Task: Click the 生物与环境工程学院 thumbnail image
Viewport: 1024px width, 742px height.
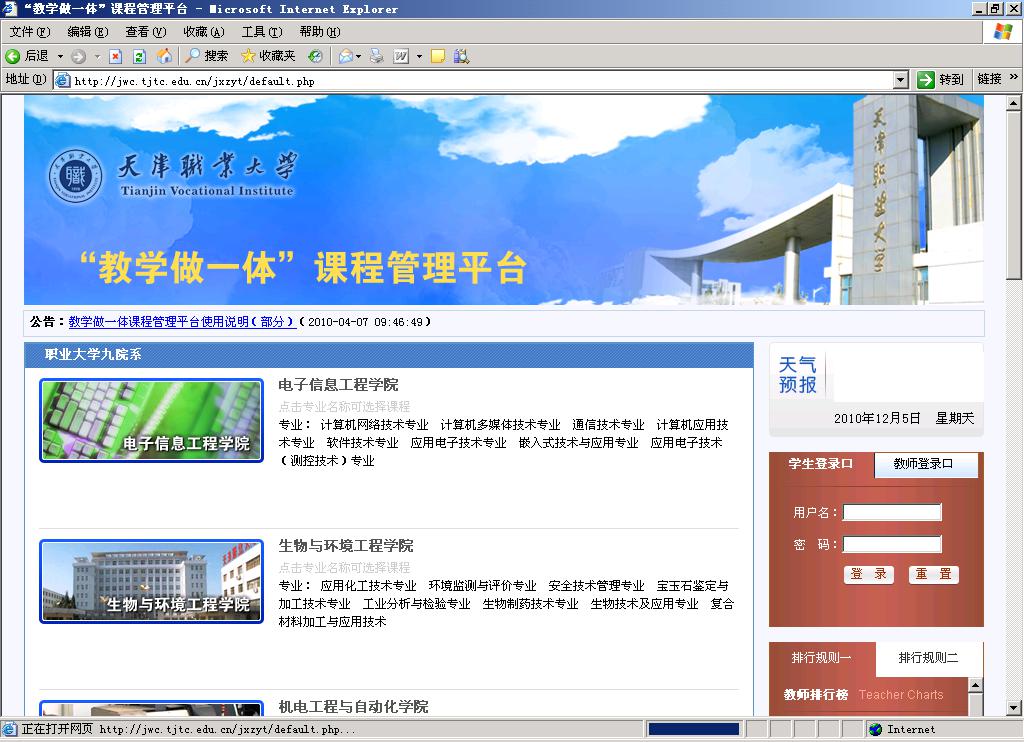Action: click(x=152, y=581)
